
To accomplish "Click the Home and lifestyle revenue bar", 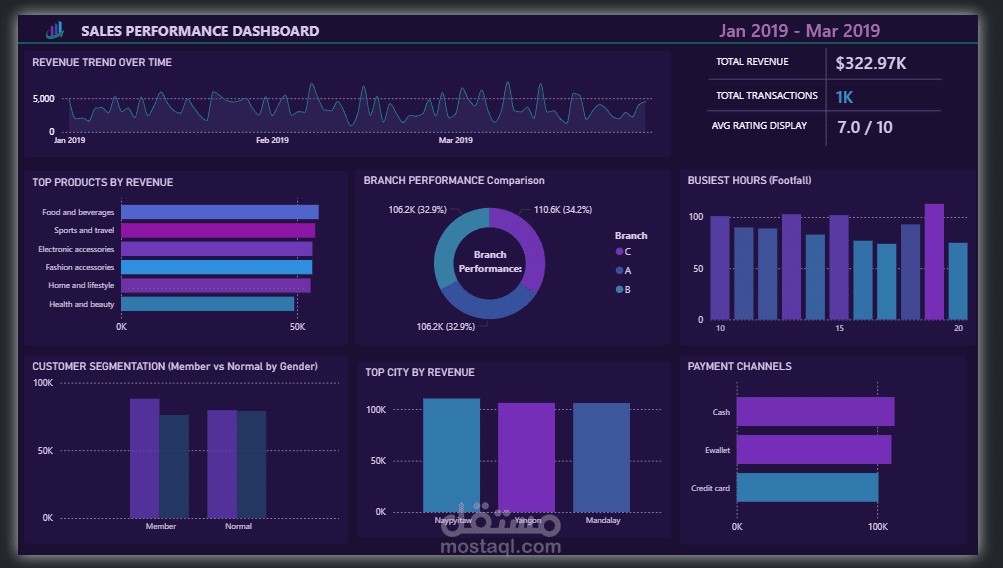I will click(x=216, y=285).
